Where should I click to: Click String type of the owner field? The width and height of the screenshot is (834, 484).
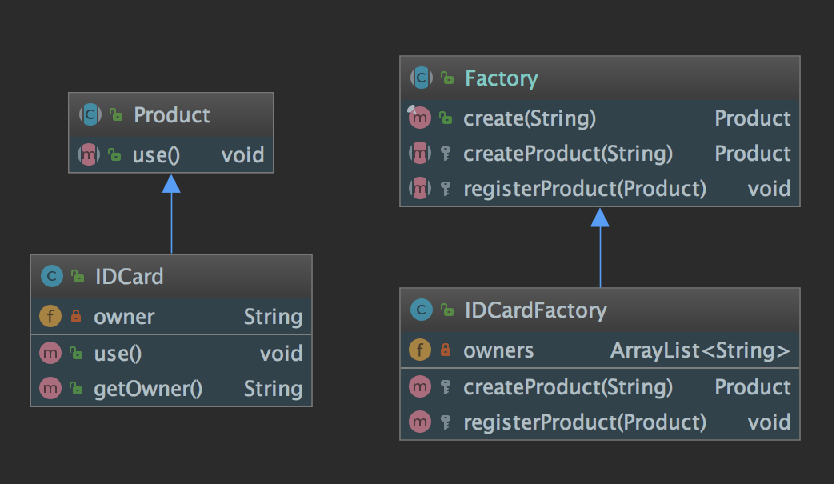tap(273, 317)
